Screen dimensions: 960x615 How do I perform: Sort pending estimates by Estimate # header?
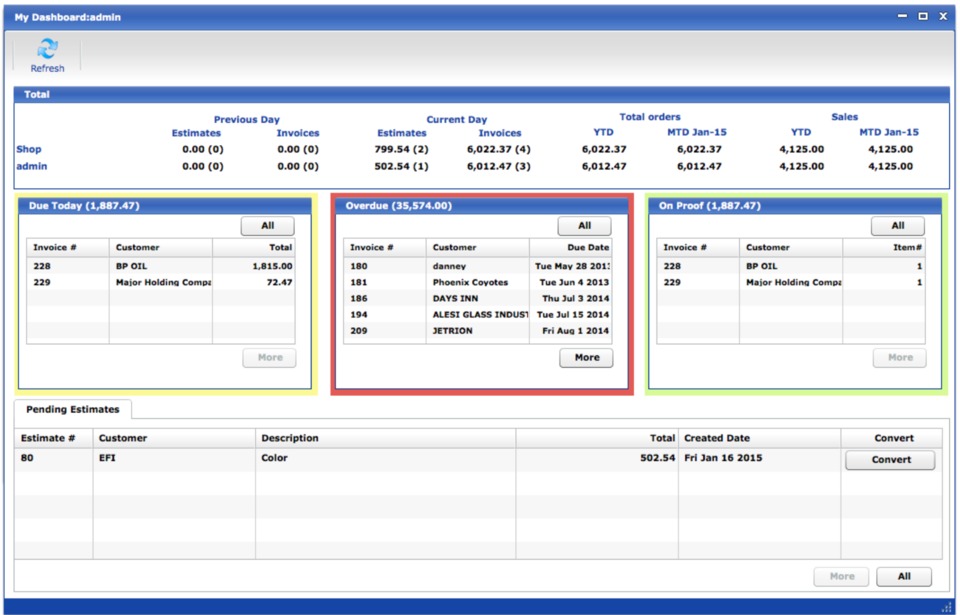tap(54, 438)
